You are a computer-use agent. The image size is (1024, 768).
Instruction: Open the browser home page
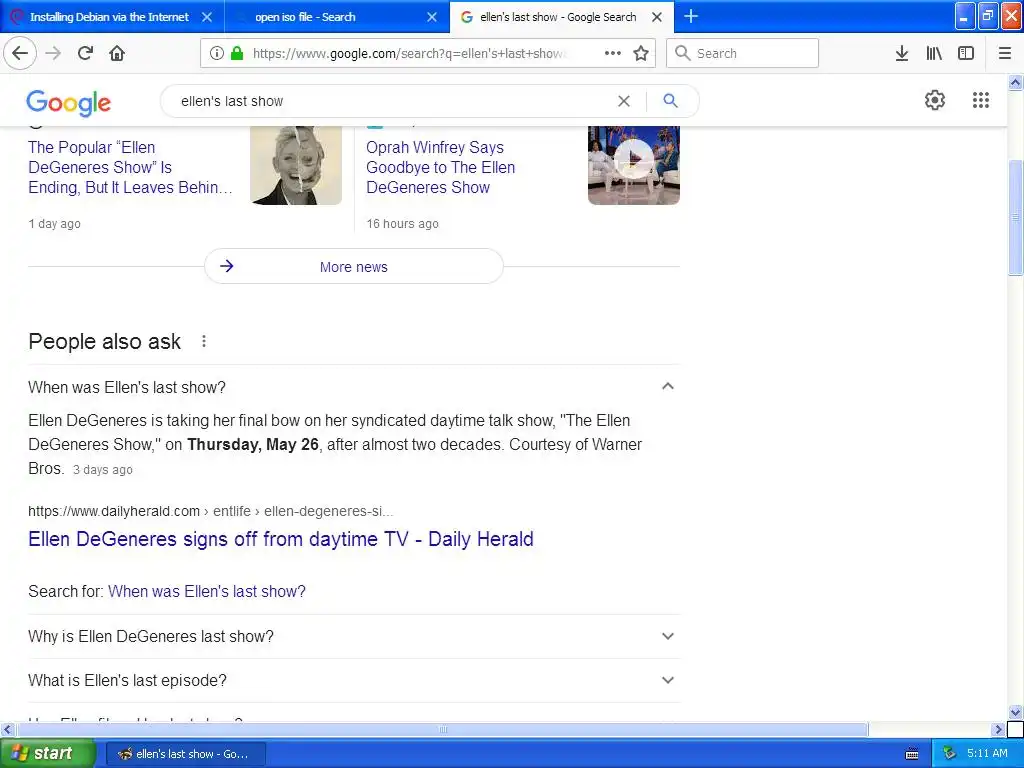tap(117, 53)
